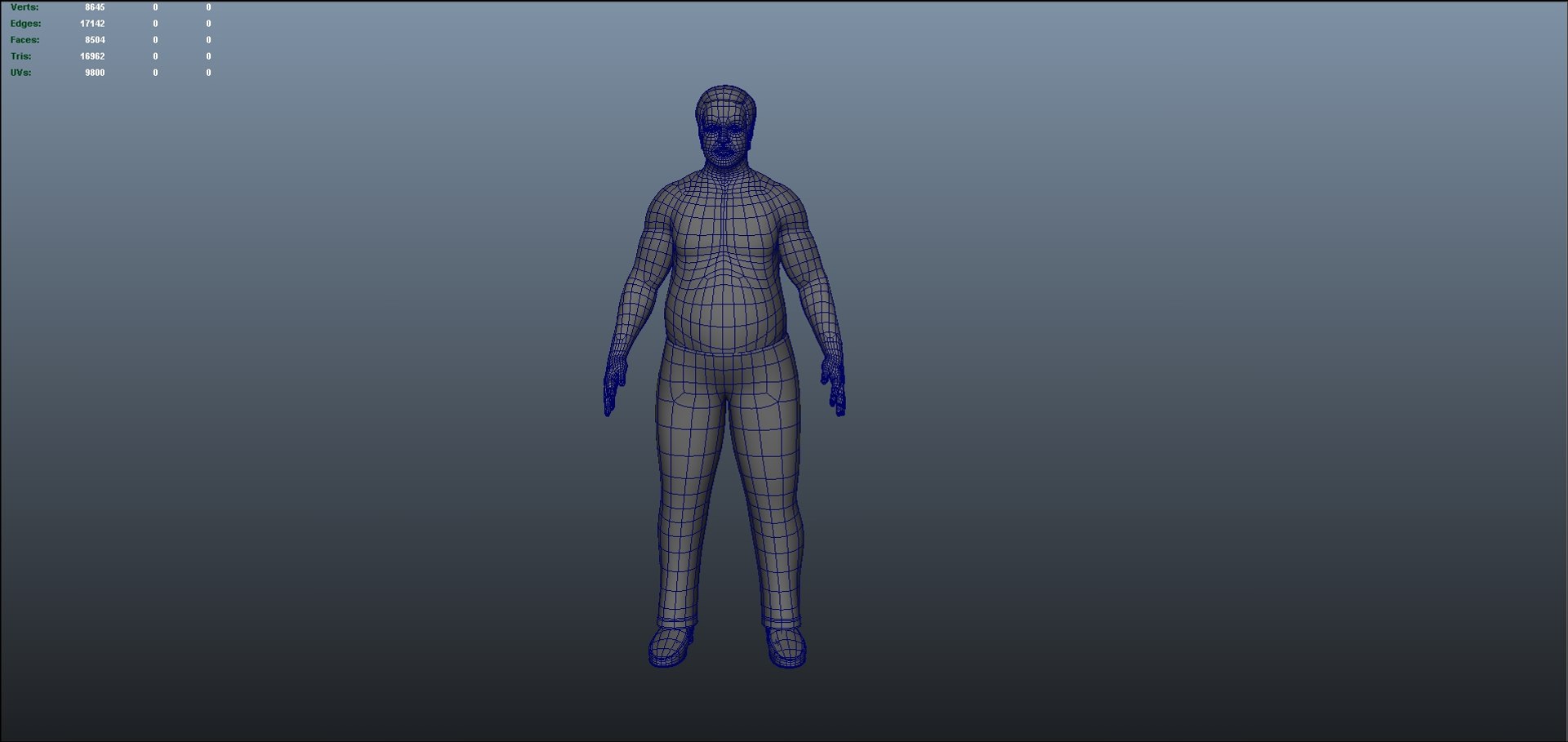Click the UV count value 9800
The width and height of the screenshot is (1568, 742).
(95, 73)
